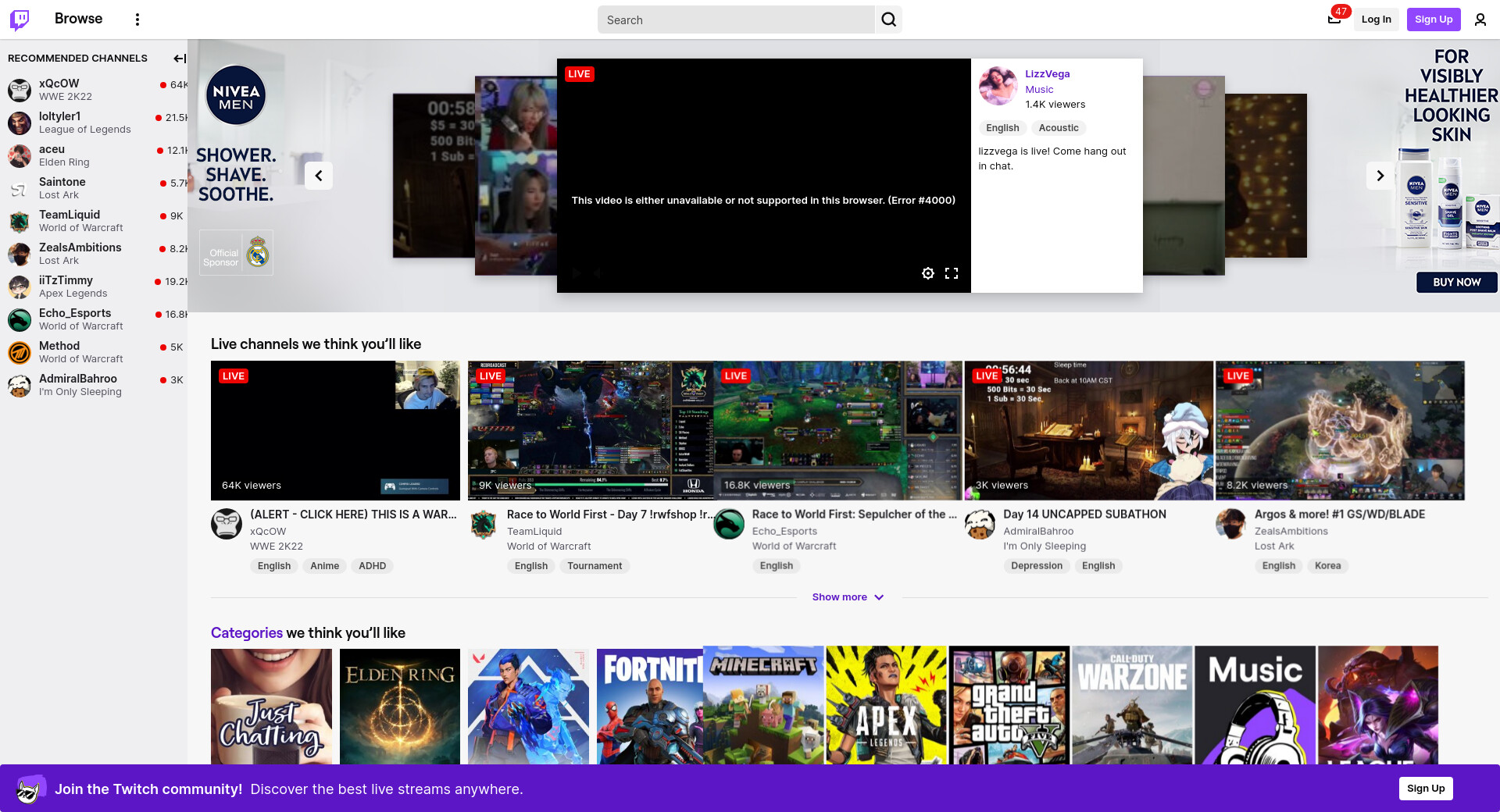Click the Twitch logo home icon
Viewport: 1500px width, 812px height.
20,20
